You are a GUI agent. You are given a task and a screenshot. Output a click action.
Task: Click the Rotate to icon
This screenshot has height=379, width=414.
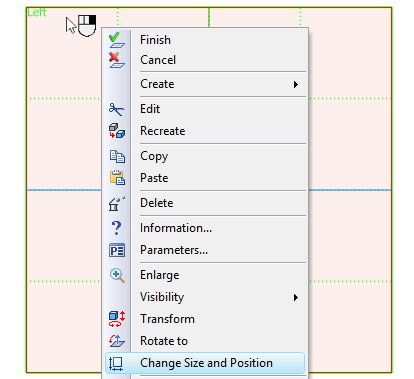click(117, 341)
